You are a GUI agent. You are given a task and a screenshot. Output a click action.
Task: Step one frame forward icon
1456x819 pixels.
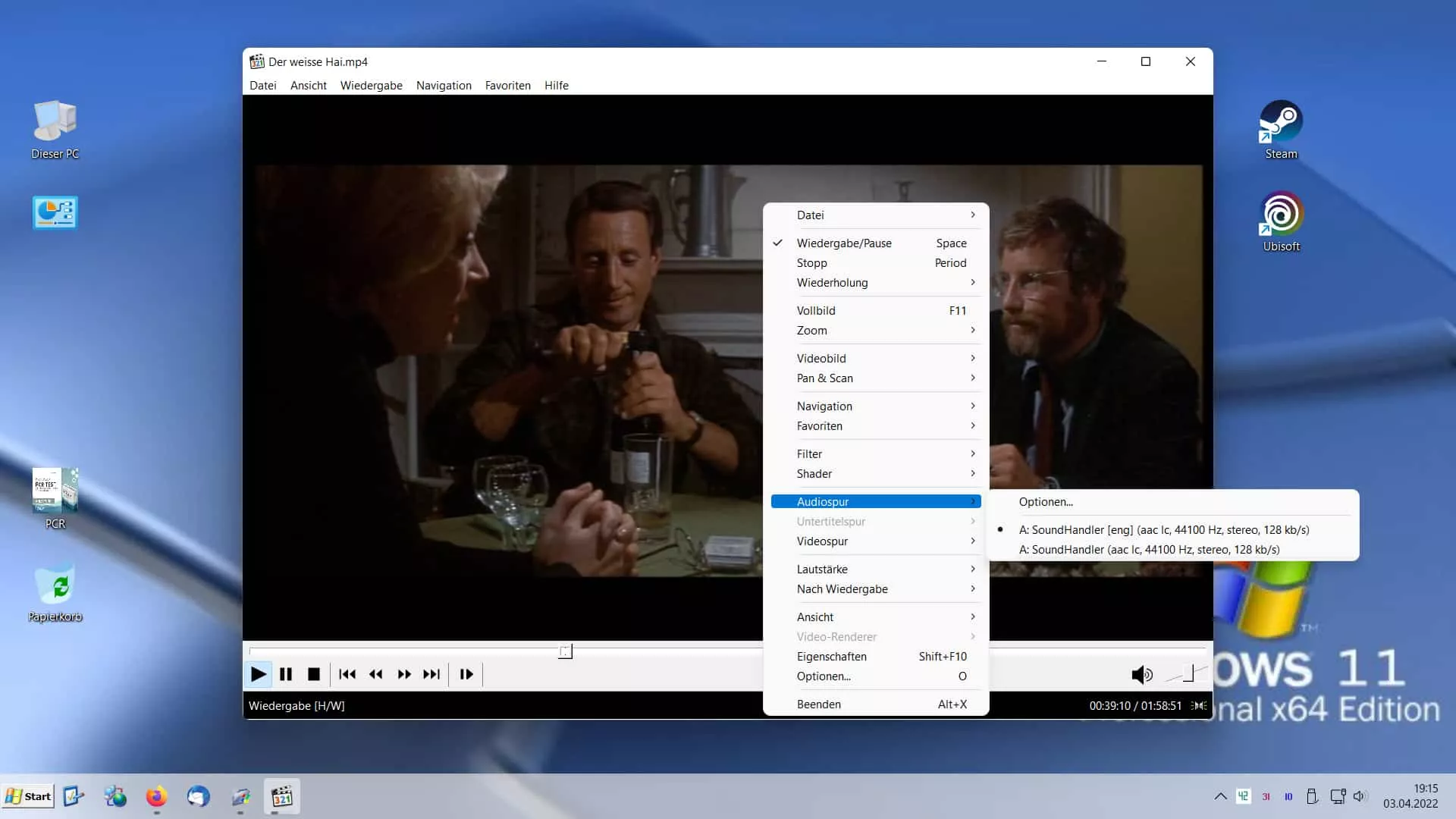(466, 673)
